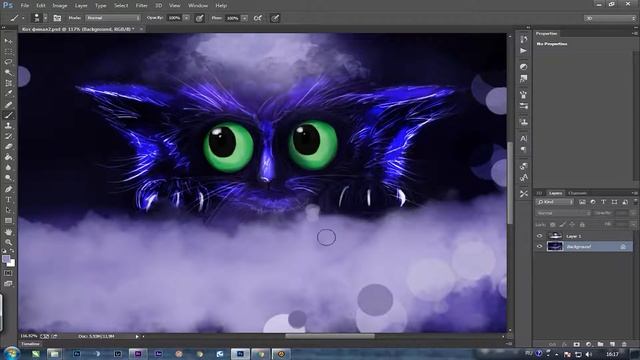The width and height of the screenshot is (640, 360).
Task: Select the Rectangular Marquee tool
Action: (x=8, y=52)
